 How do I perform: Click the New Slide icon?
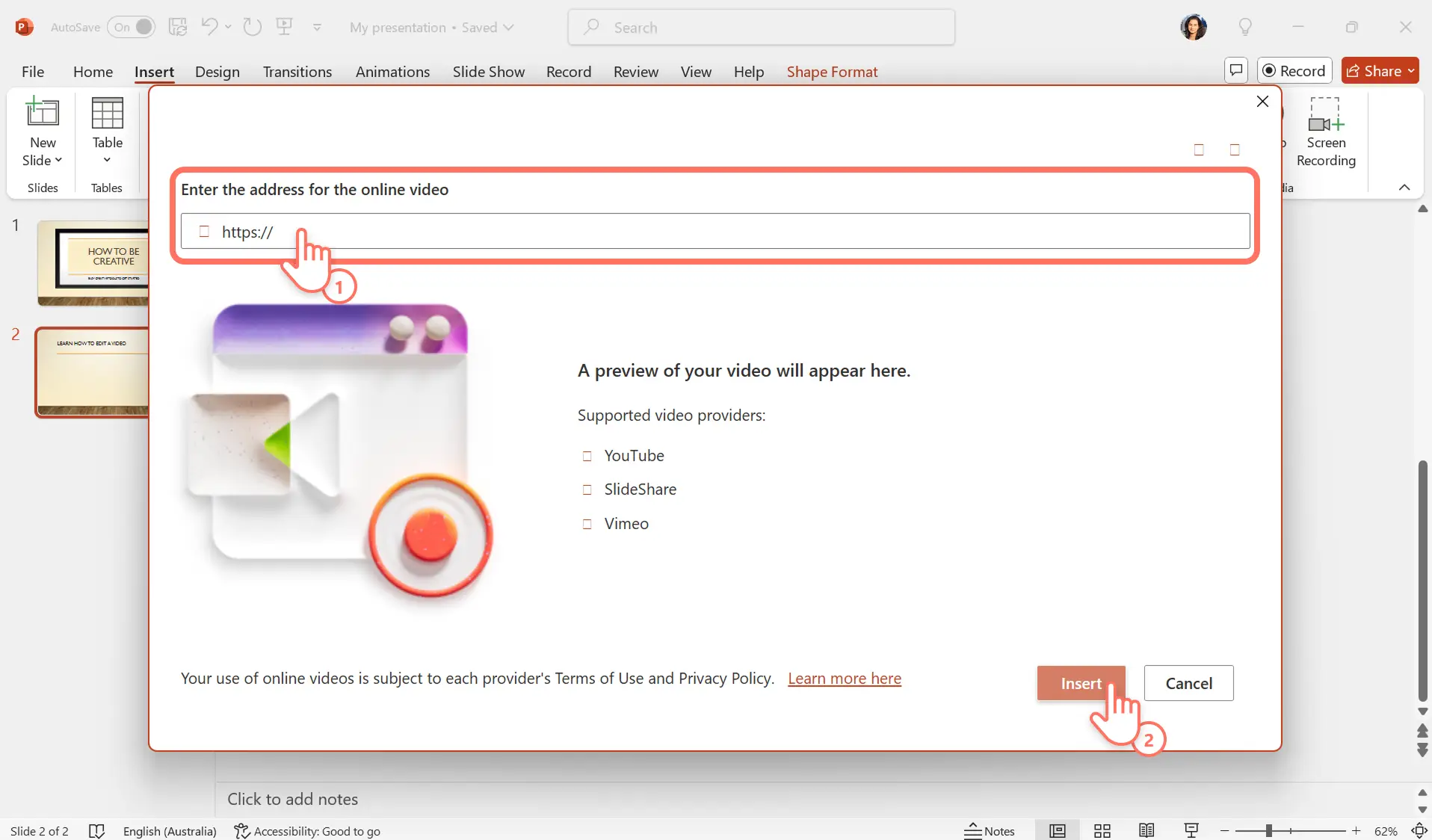pos(43,112)
